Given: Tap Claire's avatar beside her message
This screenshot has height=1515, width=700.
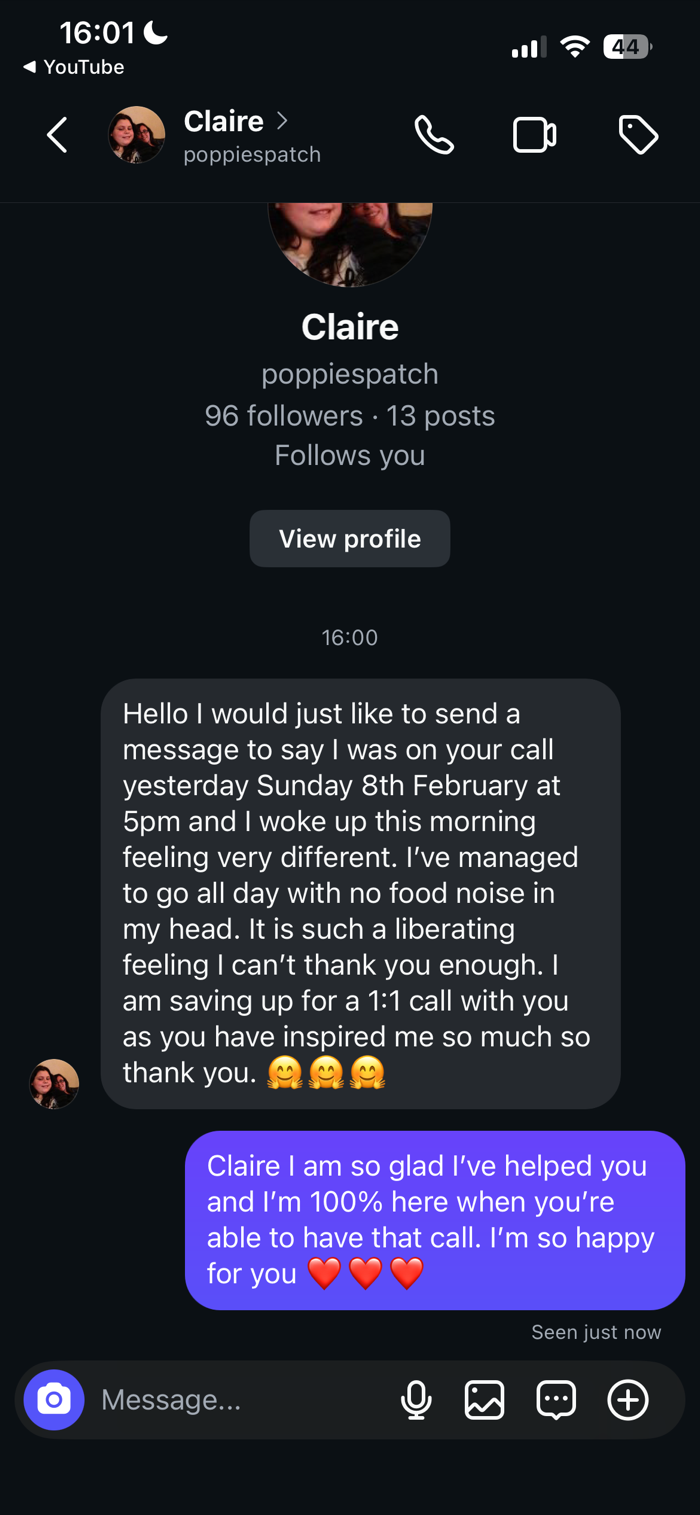Looking at the screenshot, I should (53, 1083).
